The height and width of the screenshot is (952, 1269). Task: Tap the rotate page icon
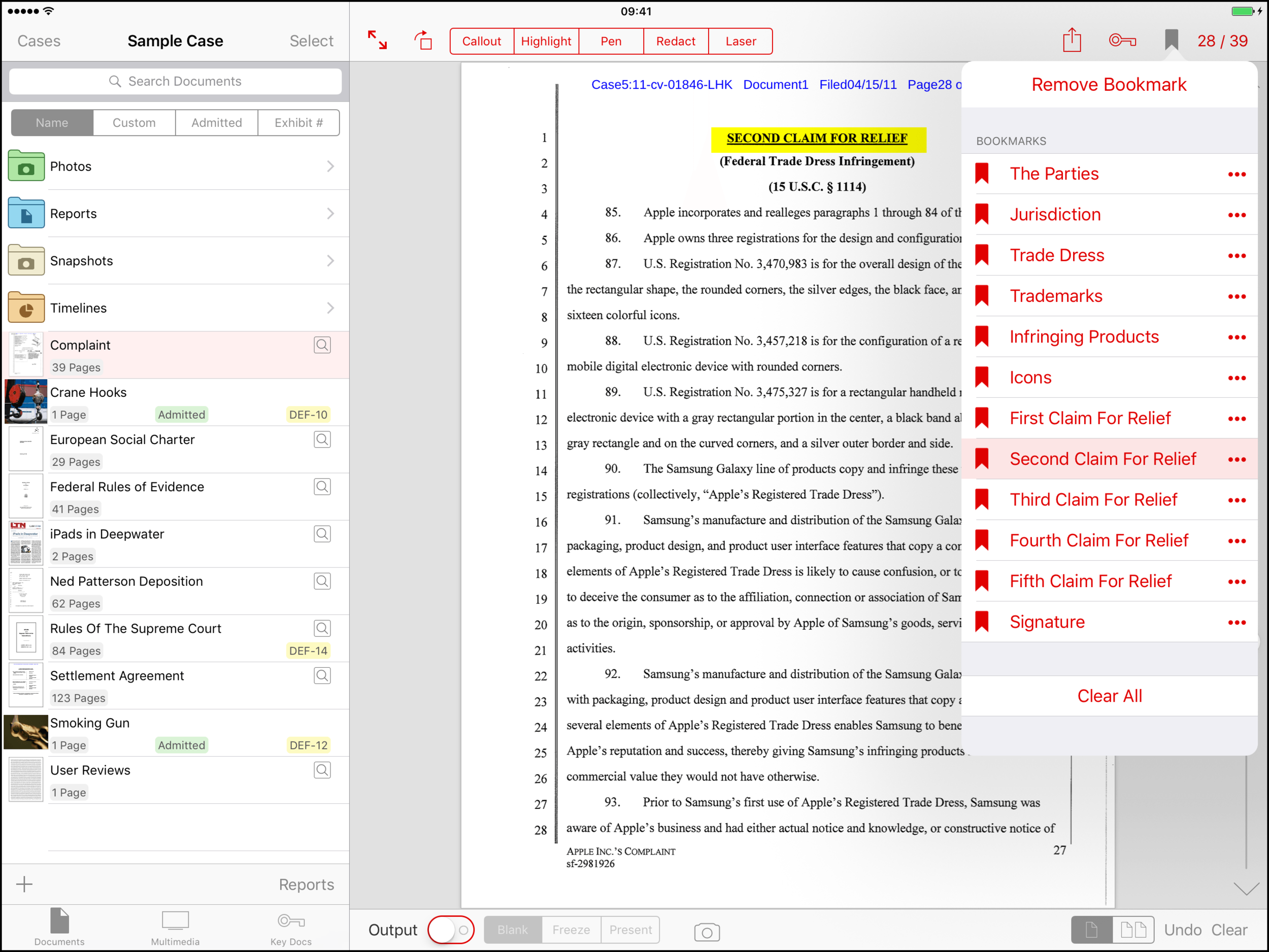tap(423, 41)
